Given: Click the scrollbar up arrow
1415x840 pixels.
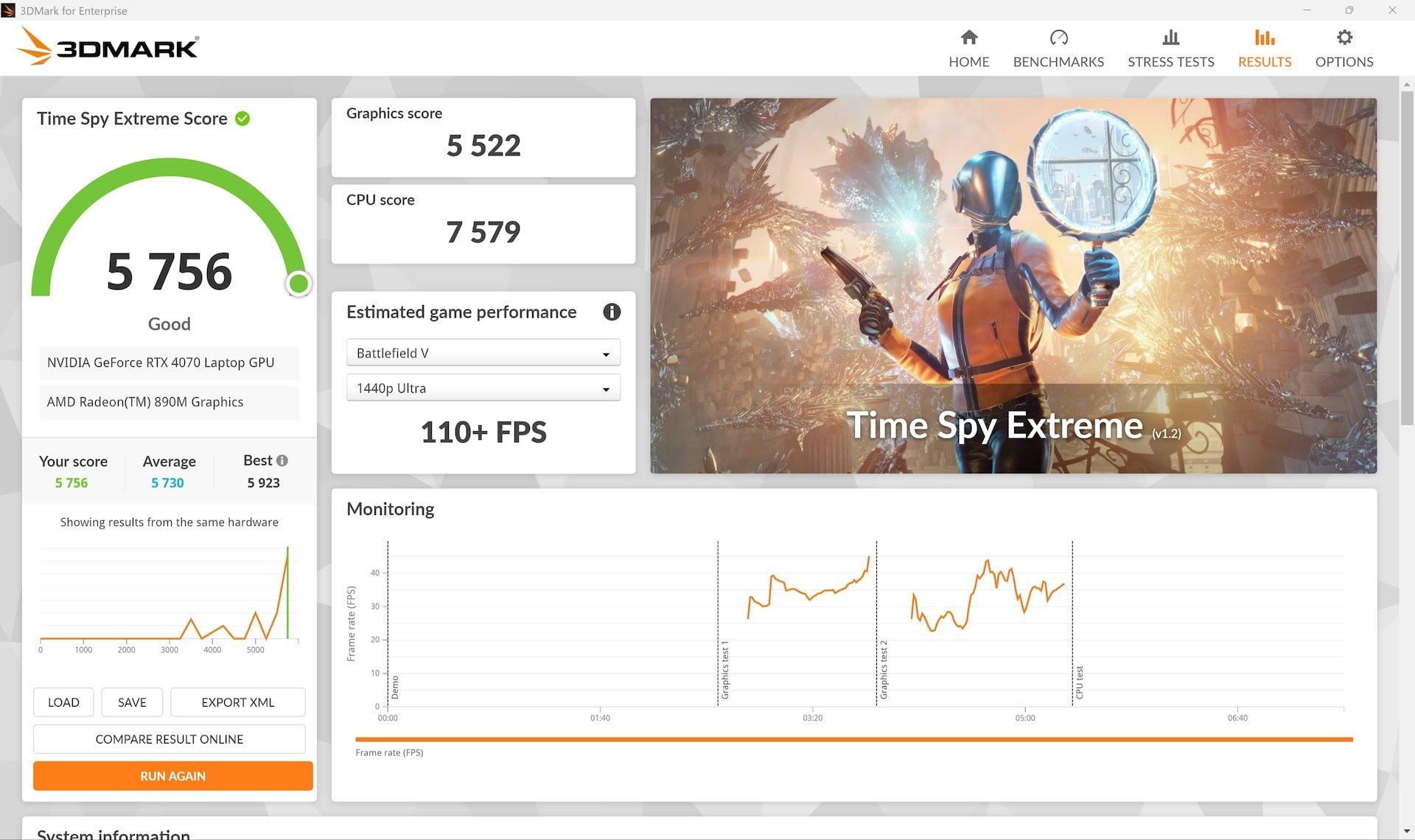Looking at the screenshot, I should point(1406,83).
